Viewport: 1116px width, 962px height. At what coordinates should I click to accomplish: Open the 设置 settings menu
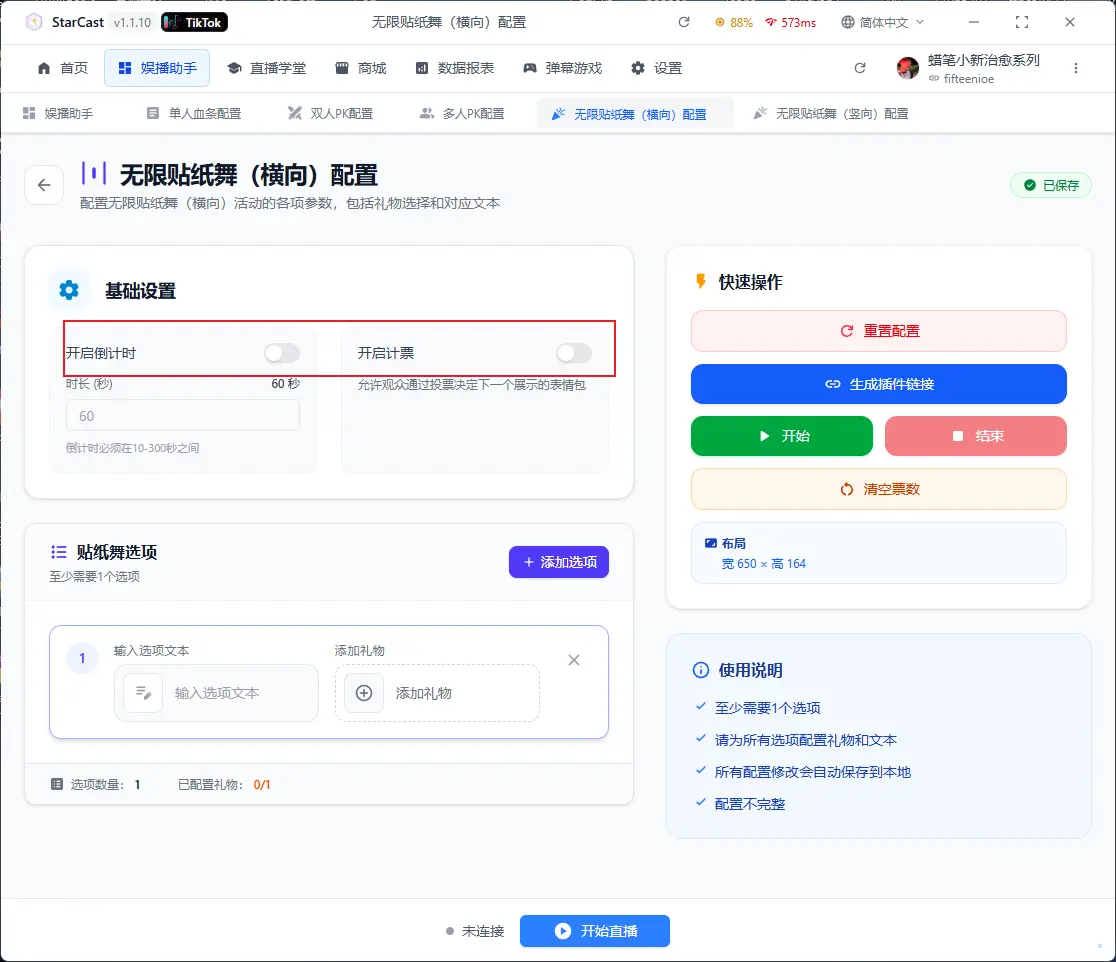[656, 68]
